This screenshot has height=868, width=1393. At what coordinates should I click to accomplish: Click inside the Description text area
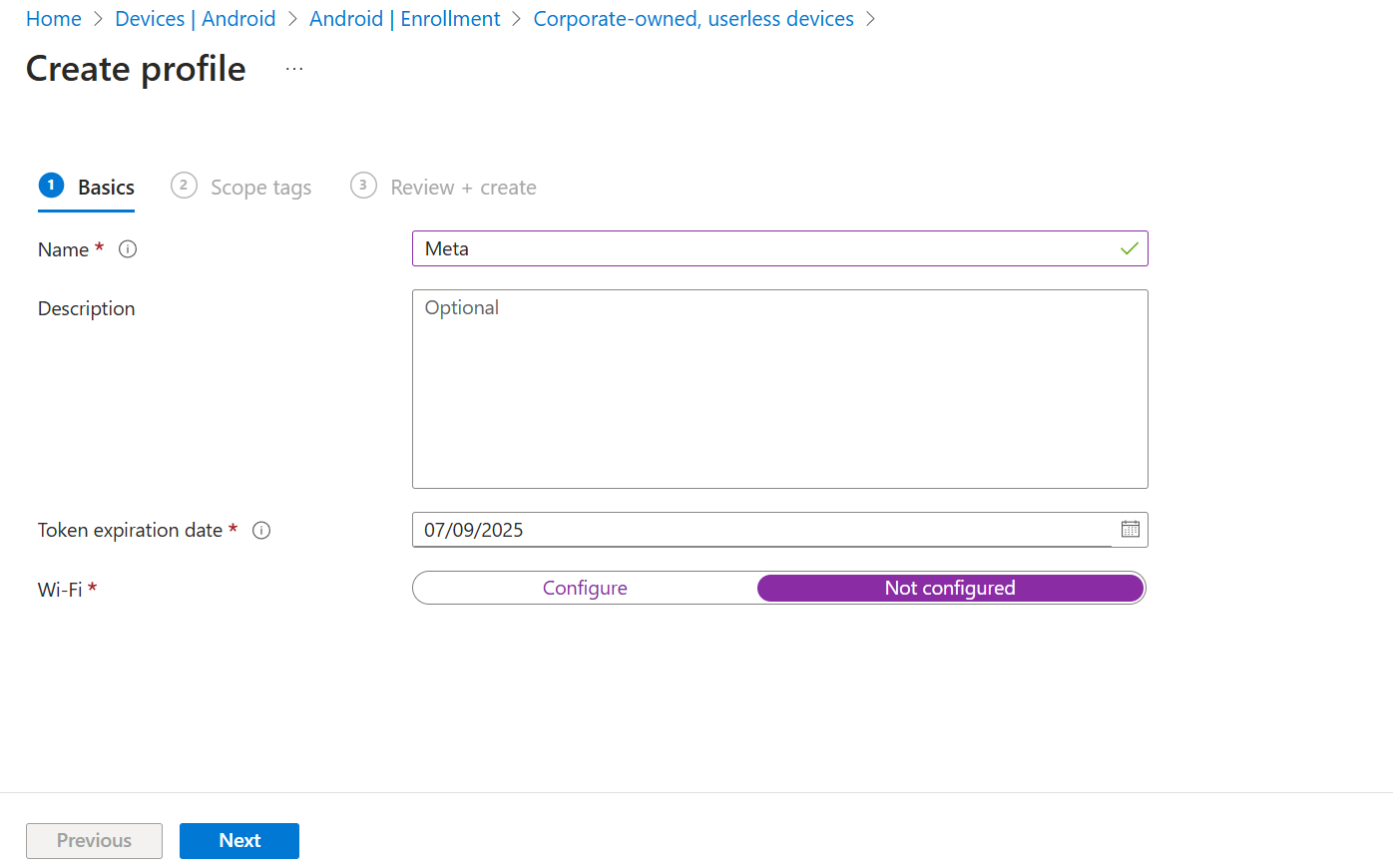coord(780,389)
